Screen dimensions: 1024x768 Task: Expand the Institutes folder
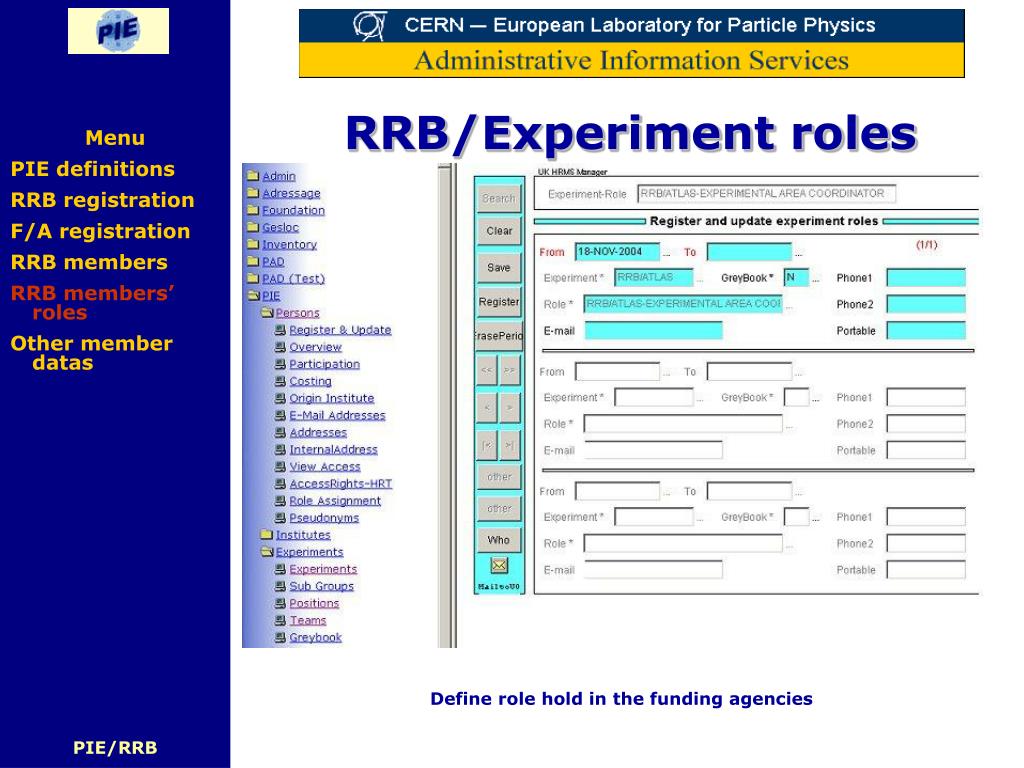pos(266,534)
